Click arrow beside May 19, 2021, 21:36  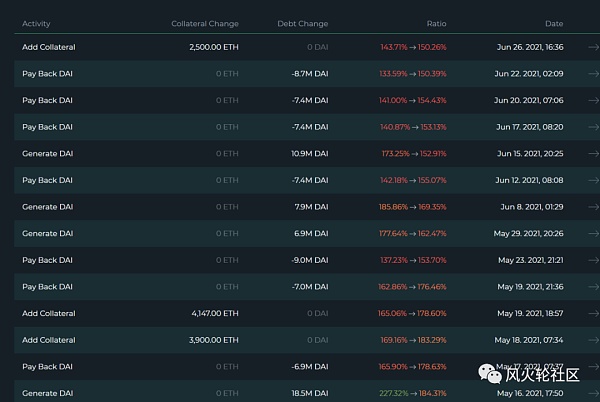[x=593, y=287]
